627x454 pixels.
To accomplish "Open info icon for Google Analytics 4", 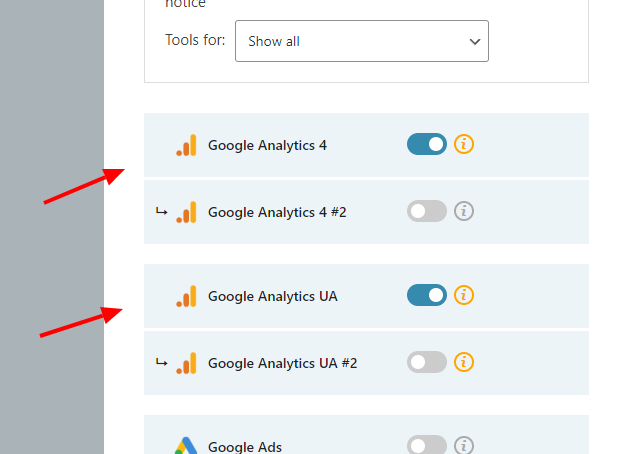I will pos(464,144).
